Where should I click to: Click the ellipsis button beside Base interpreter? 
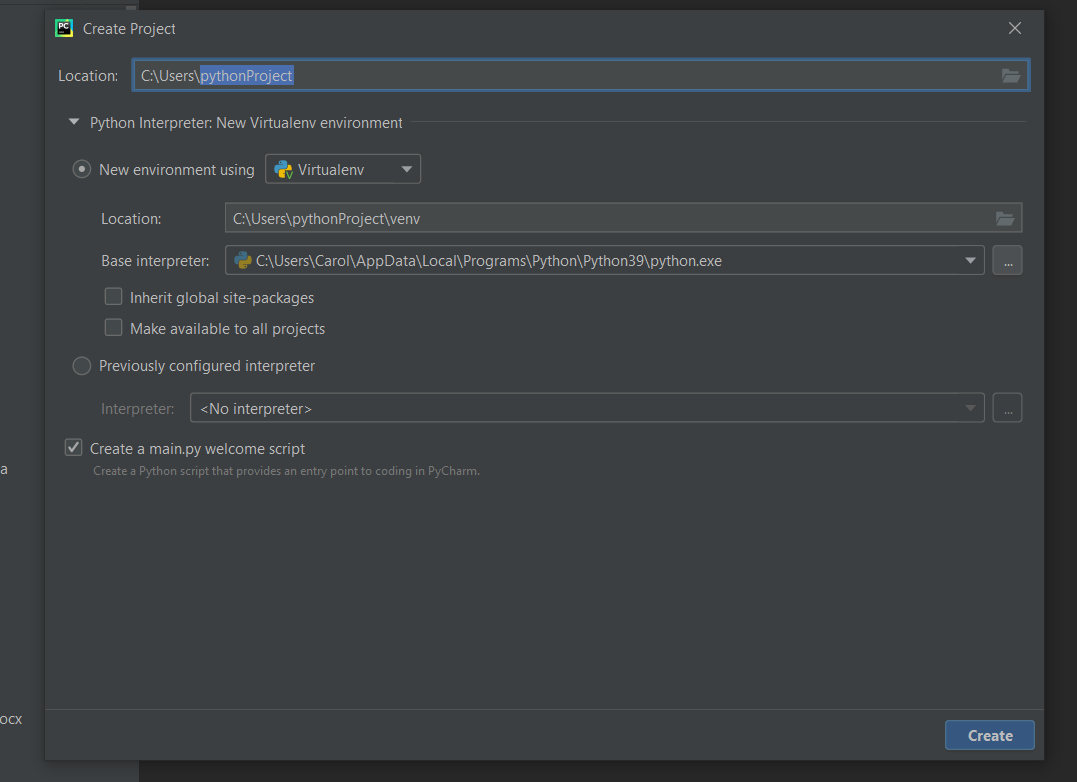(1008, 261)
